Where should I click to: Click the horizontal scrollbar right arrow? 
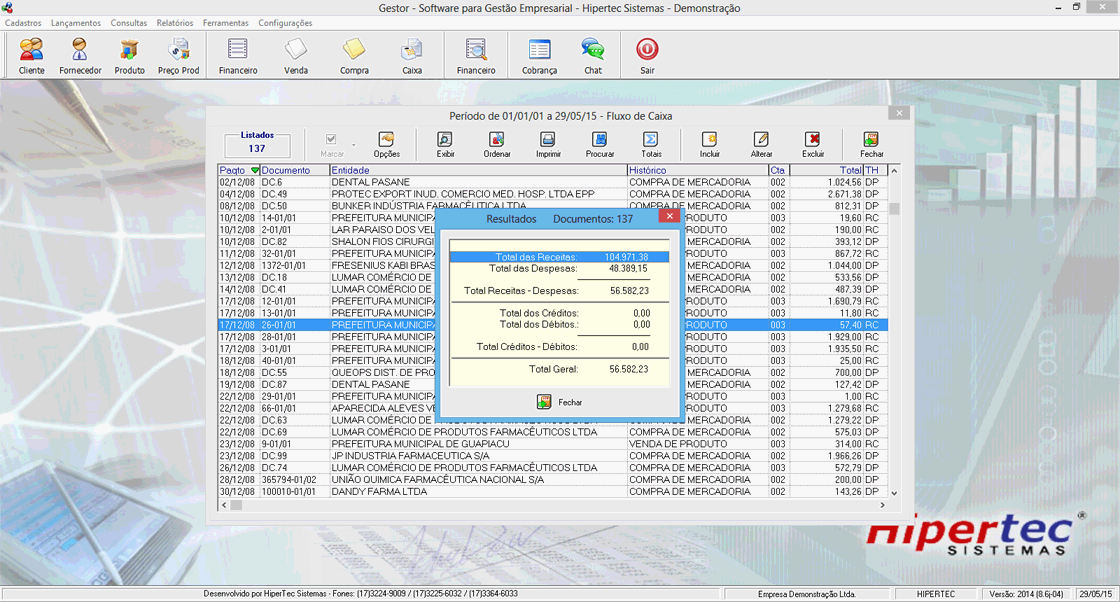pos(882,505)
